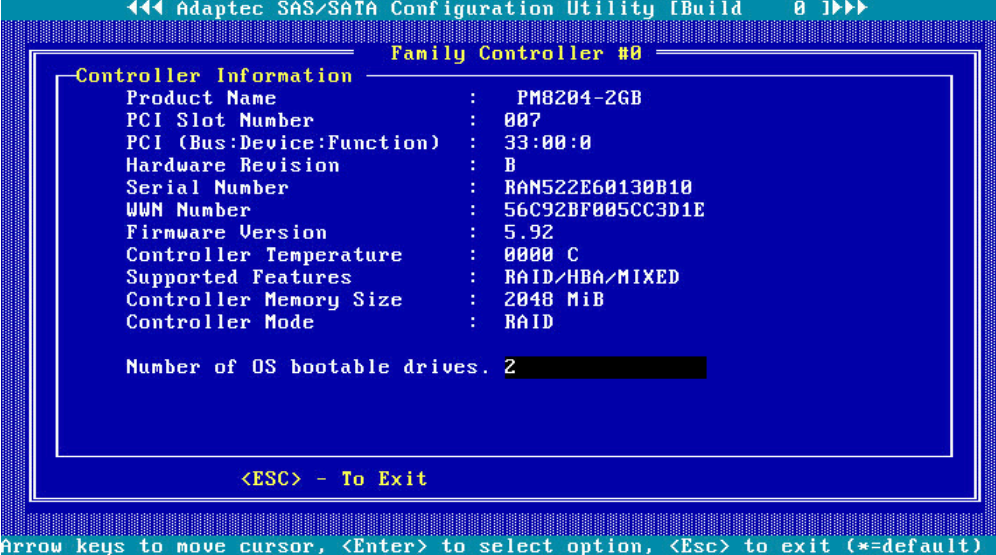The image size is (996, 555).
Task: Click the Hardware Revision value B
Action: 511,165
